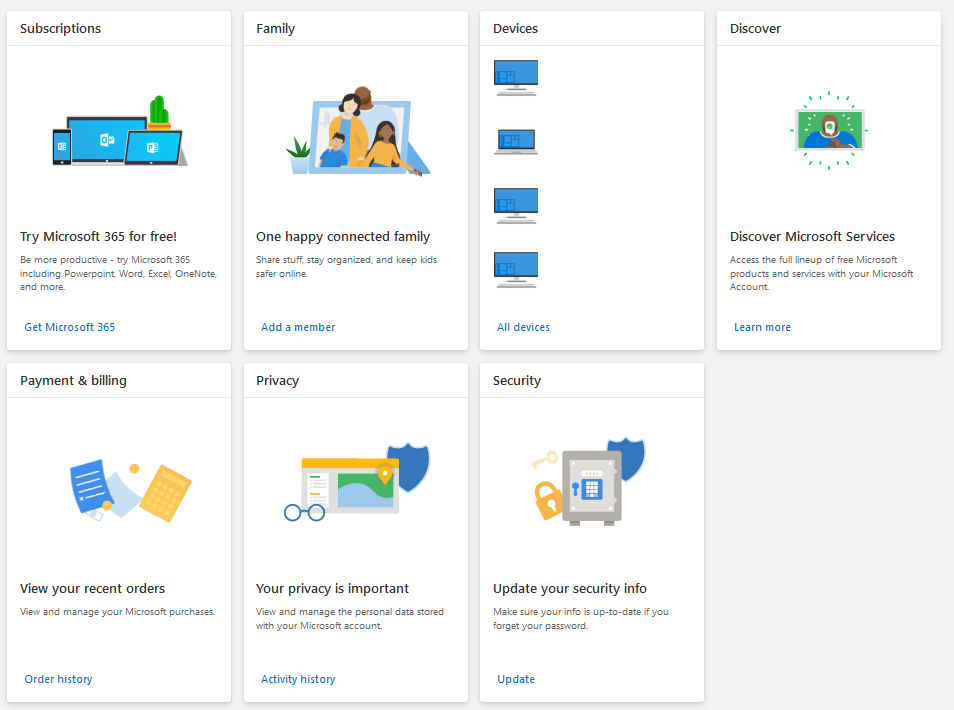This screenshot has height=710, width=954.
Task: Click the Devices card header
Action: pos(592,29)
